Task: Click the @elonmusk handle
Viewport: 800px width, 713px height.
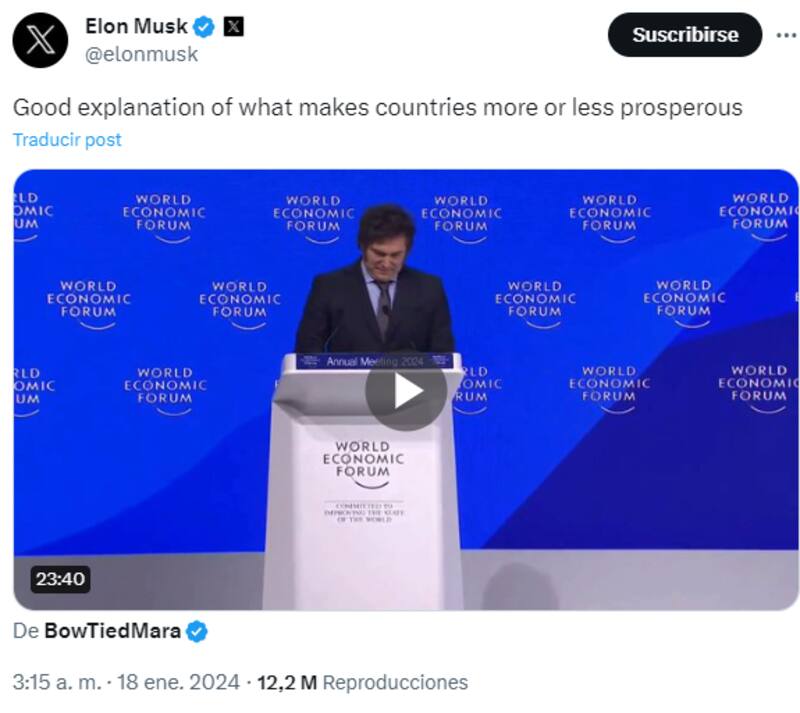Action: pyautogui.click(x=141, y=54)
